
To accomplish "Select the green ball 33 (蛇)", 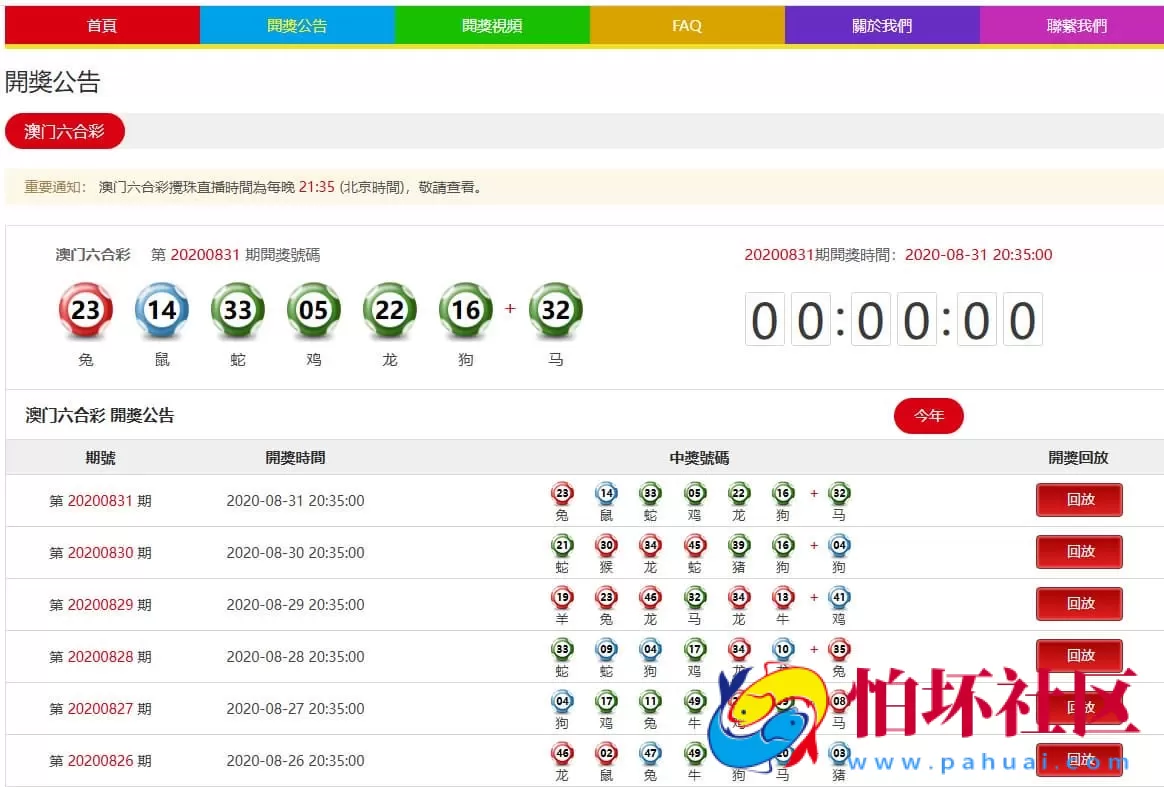I will (238, 309).
